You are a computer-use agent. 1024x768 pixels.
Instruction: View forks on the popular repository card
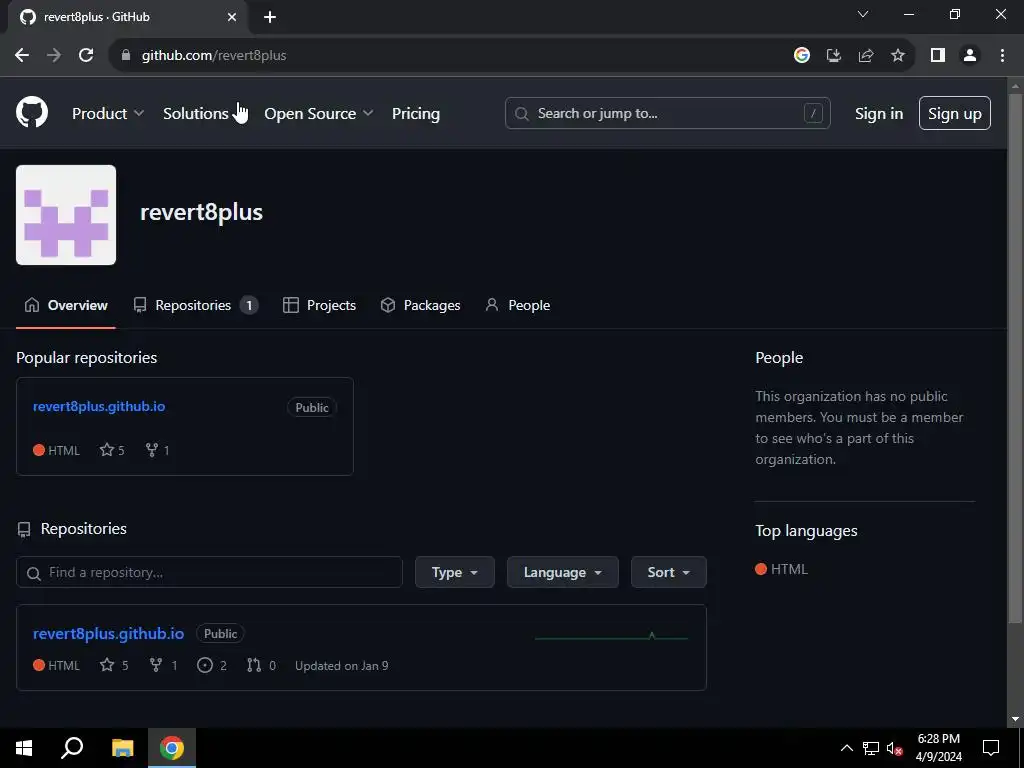coord(157,450)
